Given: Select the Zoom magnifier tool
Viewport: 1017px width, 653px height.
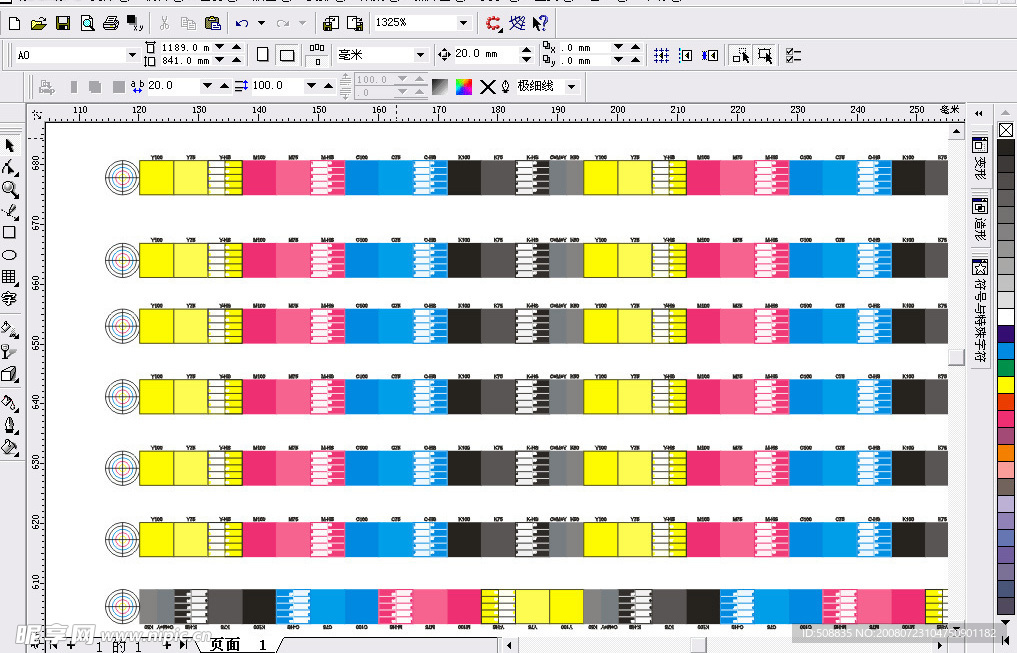Looking at the screenshot, I should (x=10, y=189).
